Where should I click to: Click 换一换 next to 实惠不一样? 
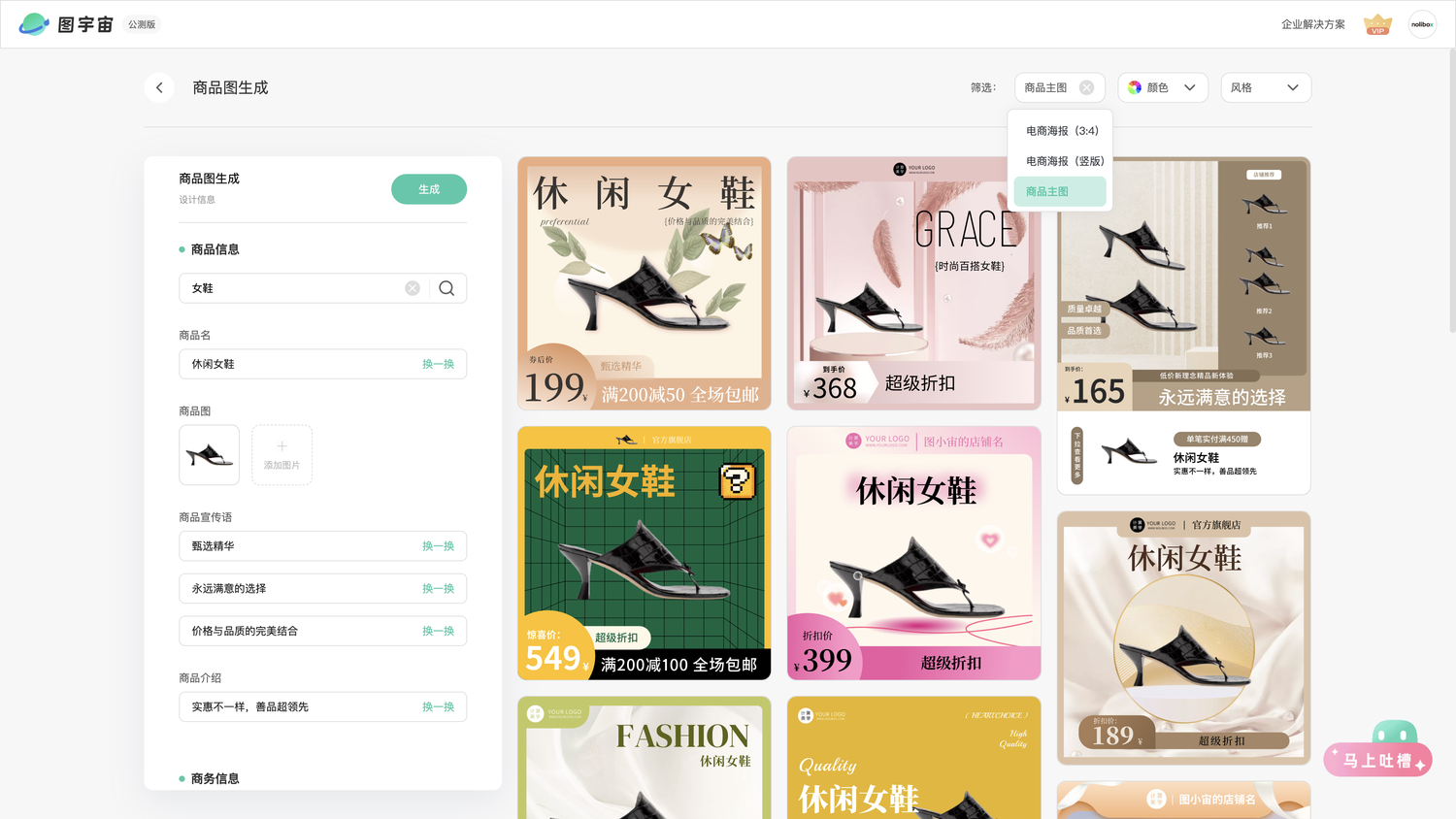(438, 706)
